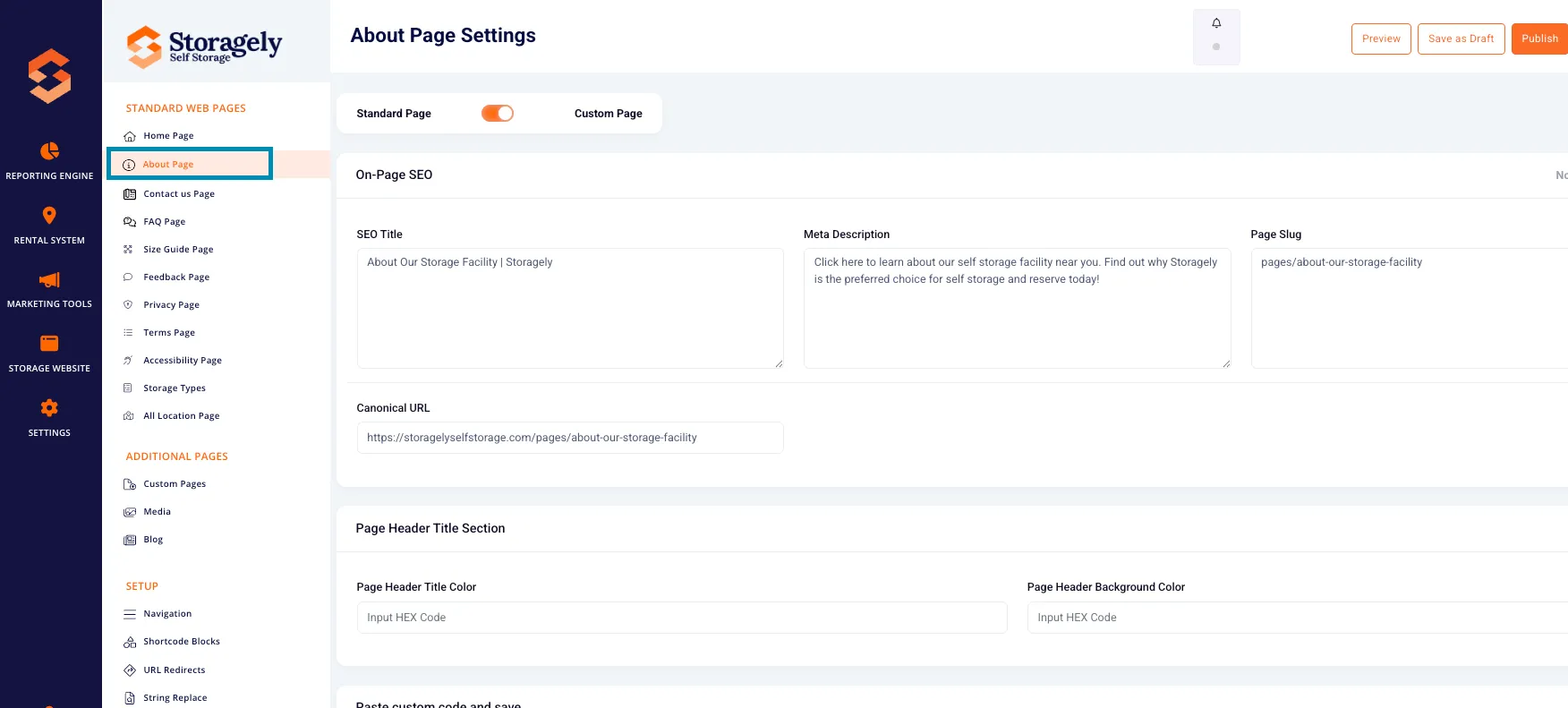Click into the Meta Description text area
This screenshot has width=1568, height=708.
coord(1017,308)
